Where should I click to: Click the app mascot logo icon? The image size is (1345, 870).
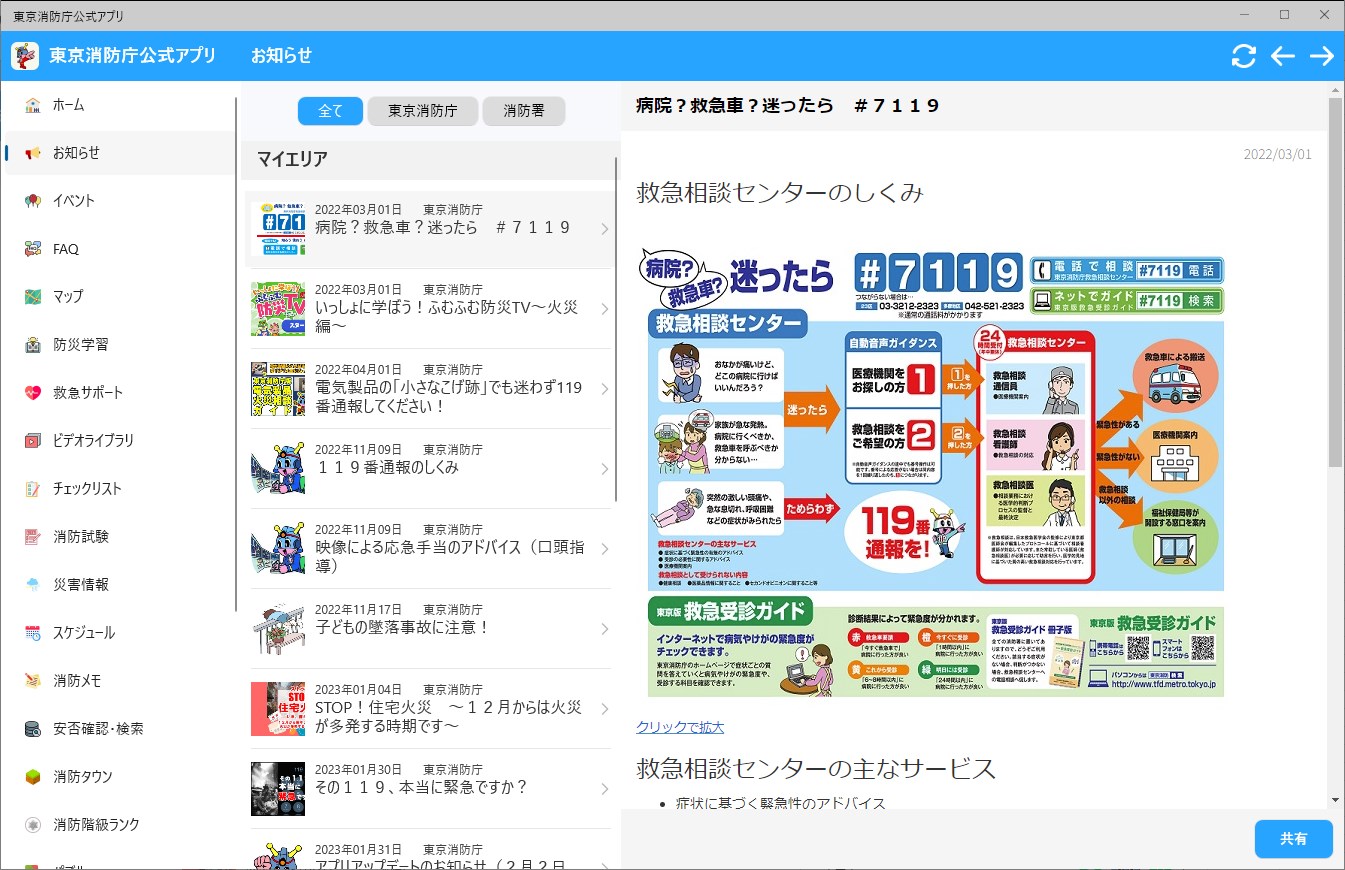point(25,56)
